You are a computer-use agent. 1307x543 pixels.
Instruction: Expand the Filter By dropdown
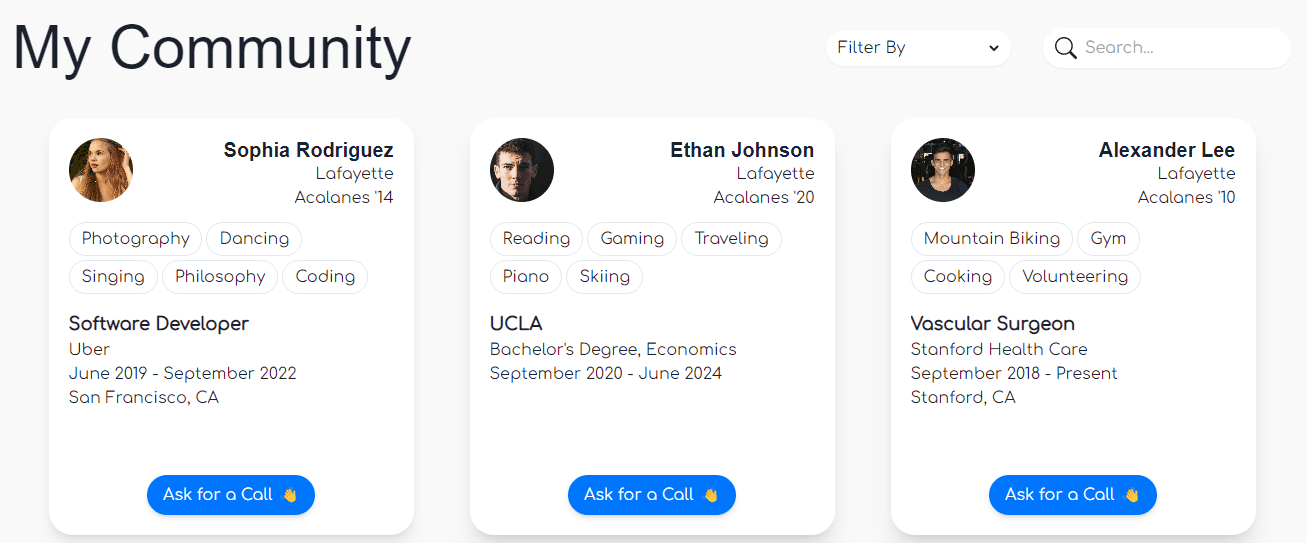coord(918,48)
